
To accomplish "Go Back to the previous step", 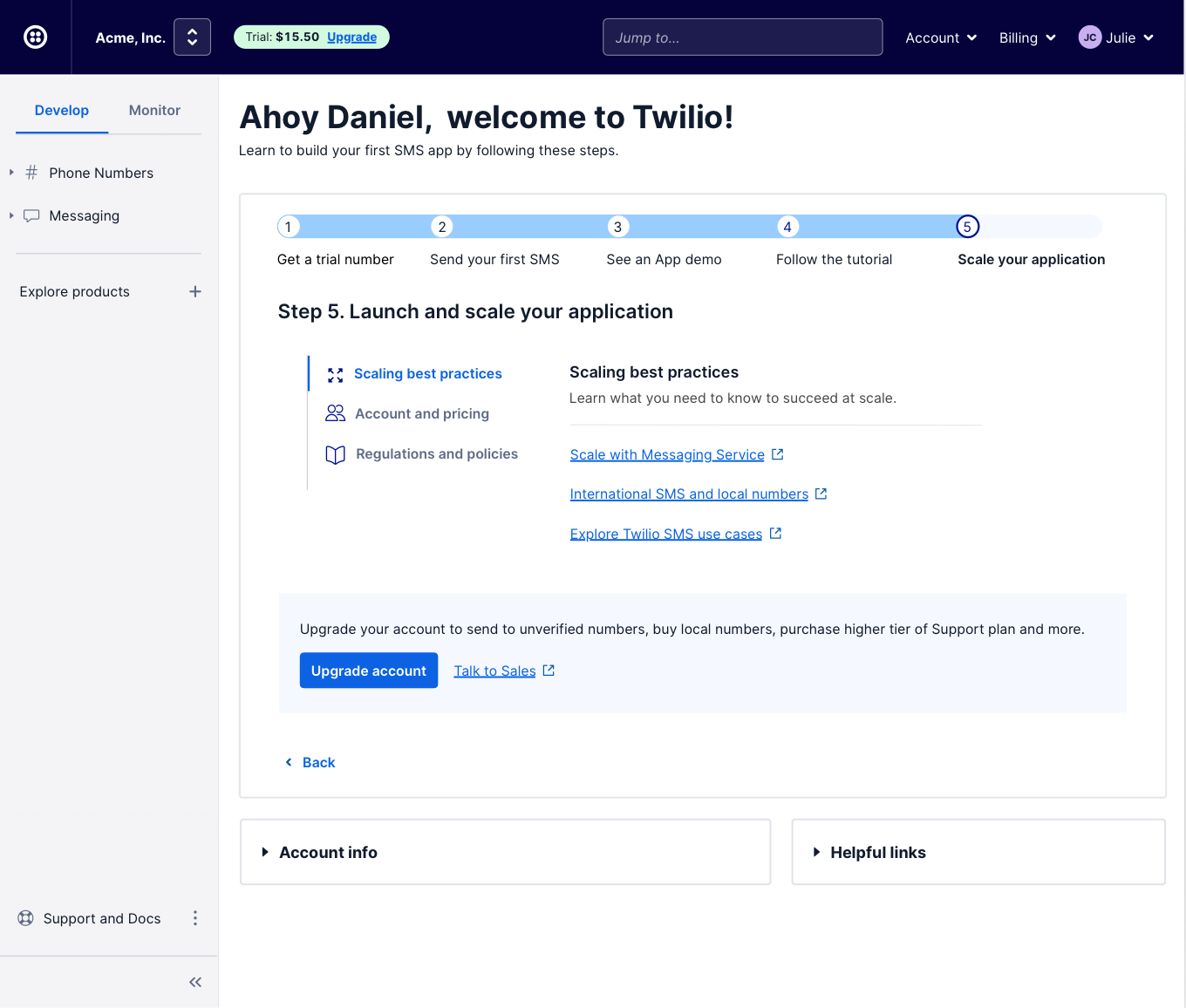I will (318, 762).
